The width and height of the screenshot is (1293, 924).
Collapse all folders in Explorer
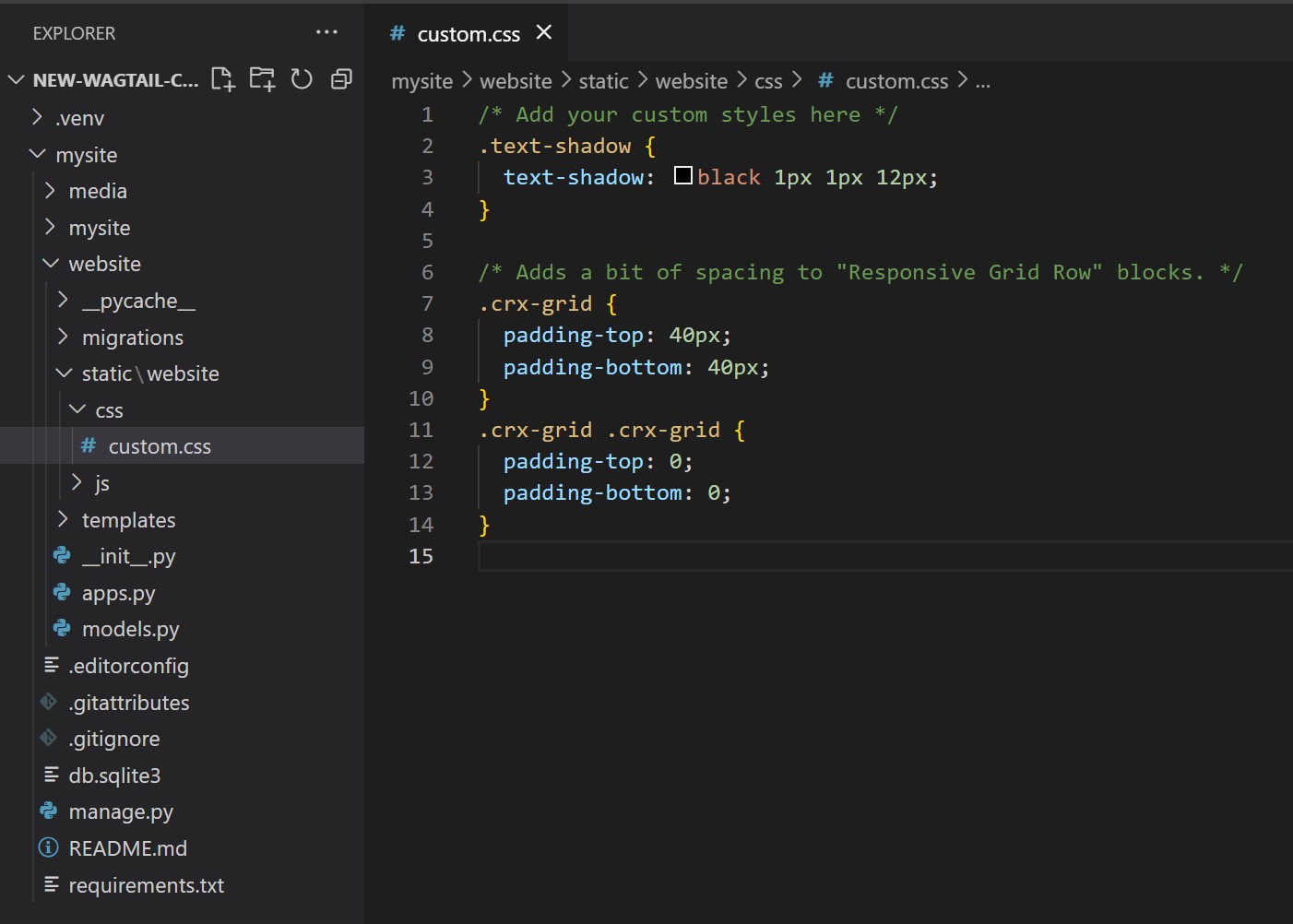point(341,79)
